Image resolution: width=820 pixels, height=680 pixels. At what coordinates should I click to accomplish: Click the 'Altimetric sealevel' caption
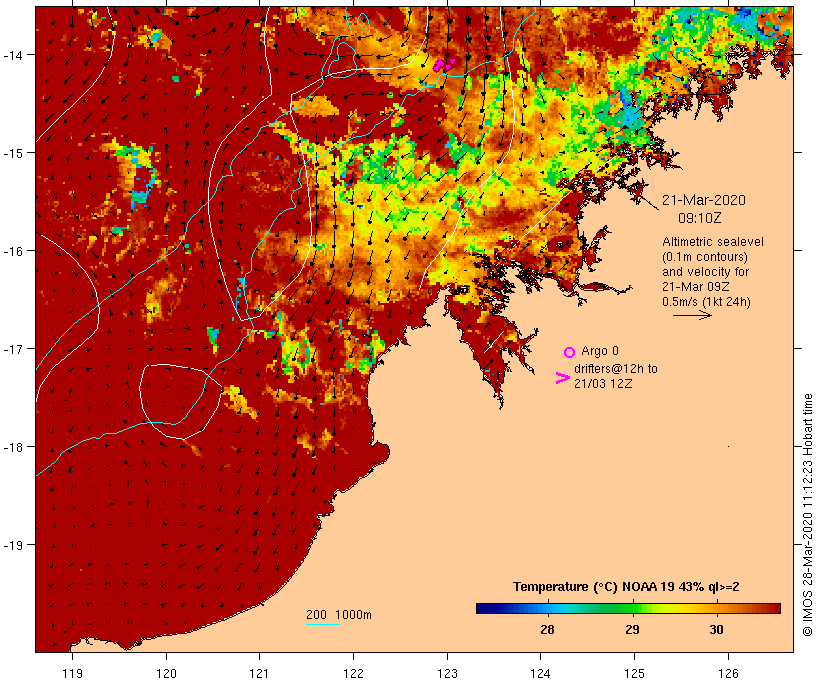[x=713, y=242]
